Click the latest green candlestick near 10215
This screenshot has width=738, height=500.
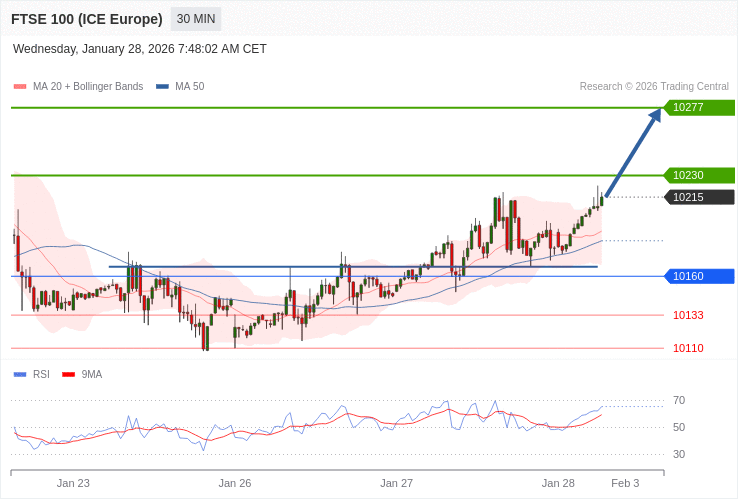602,201
